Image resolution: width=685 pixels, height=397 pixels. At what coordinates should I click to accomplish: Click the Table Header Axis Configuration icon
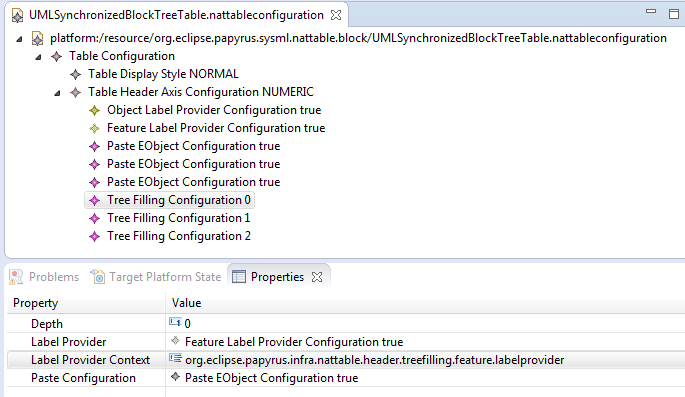tap(75, 92)
